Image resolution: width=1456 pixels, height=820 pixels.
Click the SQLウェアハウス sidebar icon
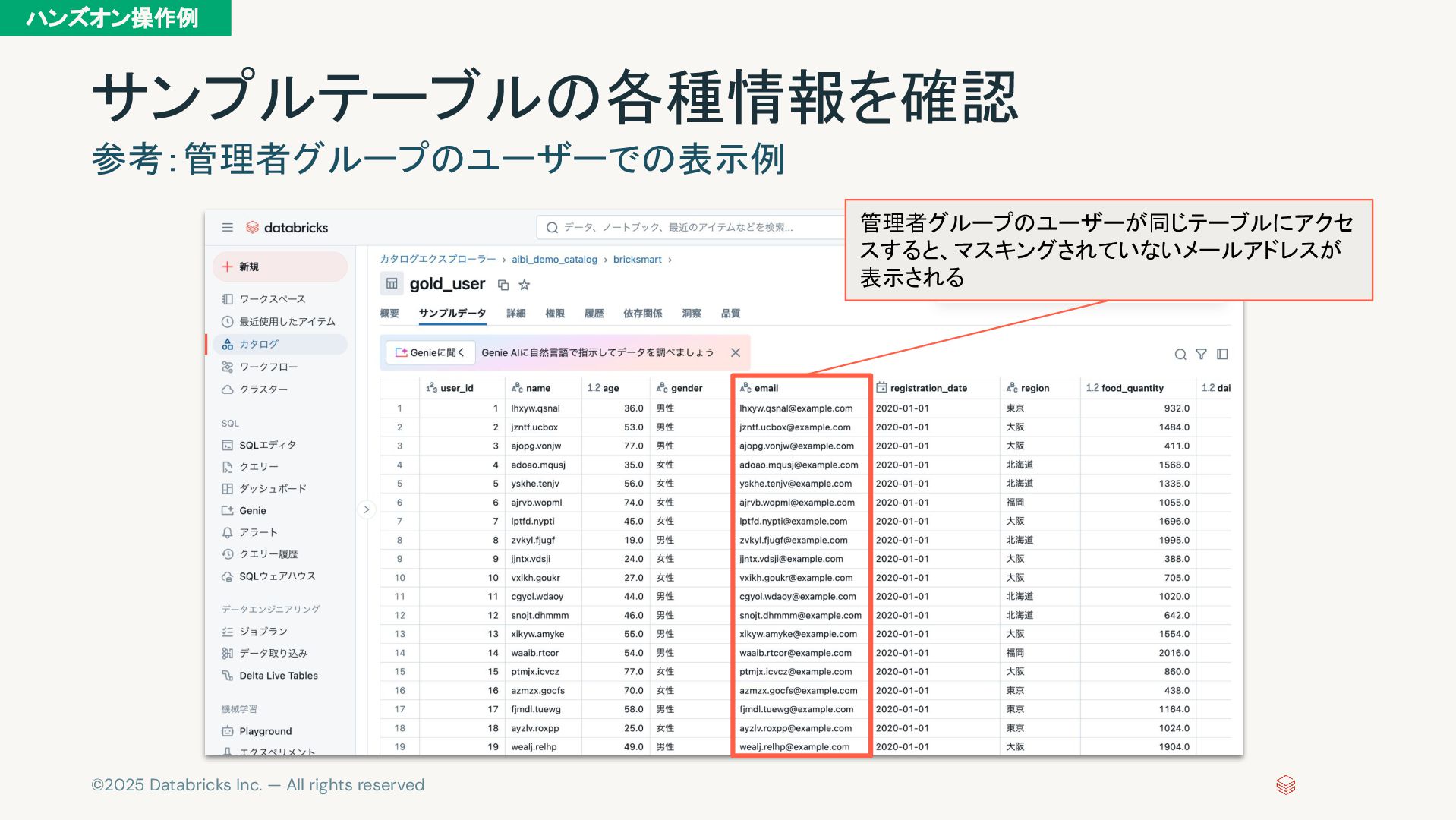click(x=227, y=576)
